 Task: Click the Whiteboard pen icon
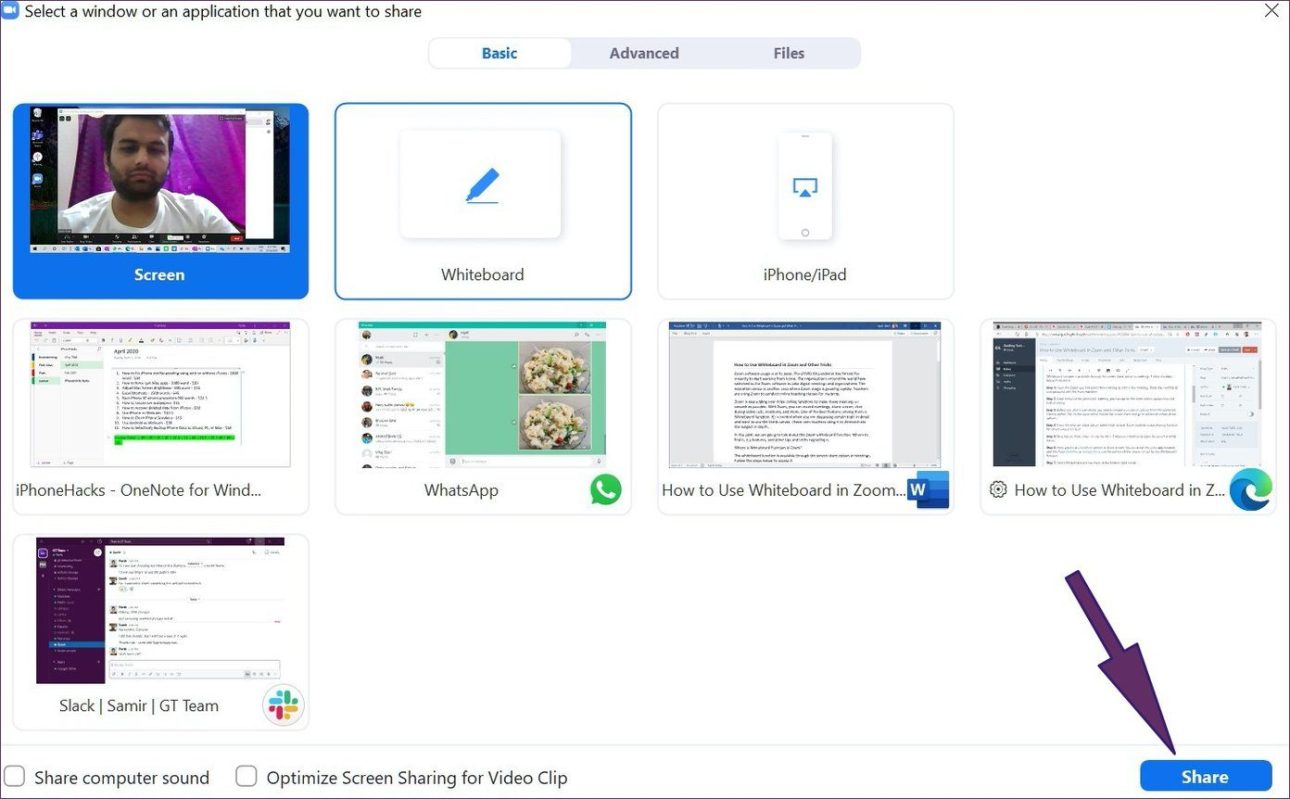[x=482, y=186]
